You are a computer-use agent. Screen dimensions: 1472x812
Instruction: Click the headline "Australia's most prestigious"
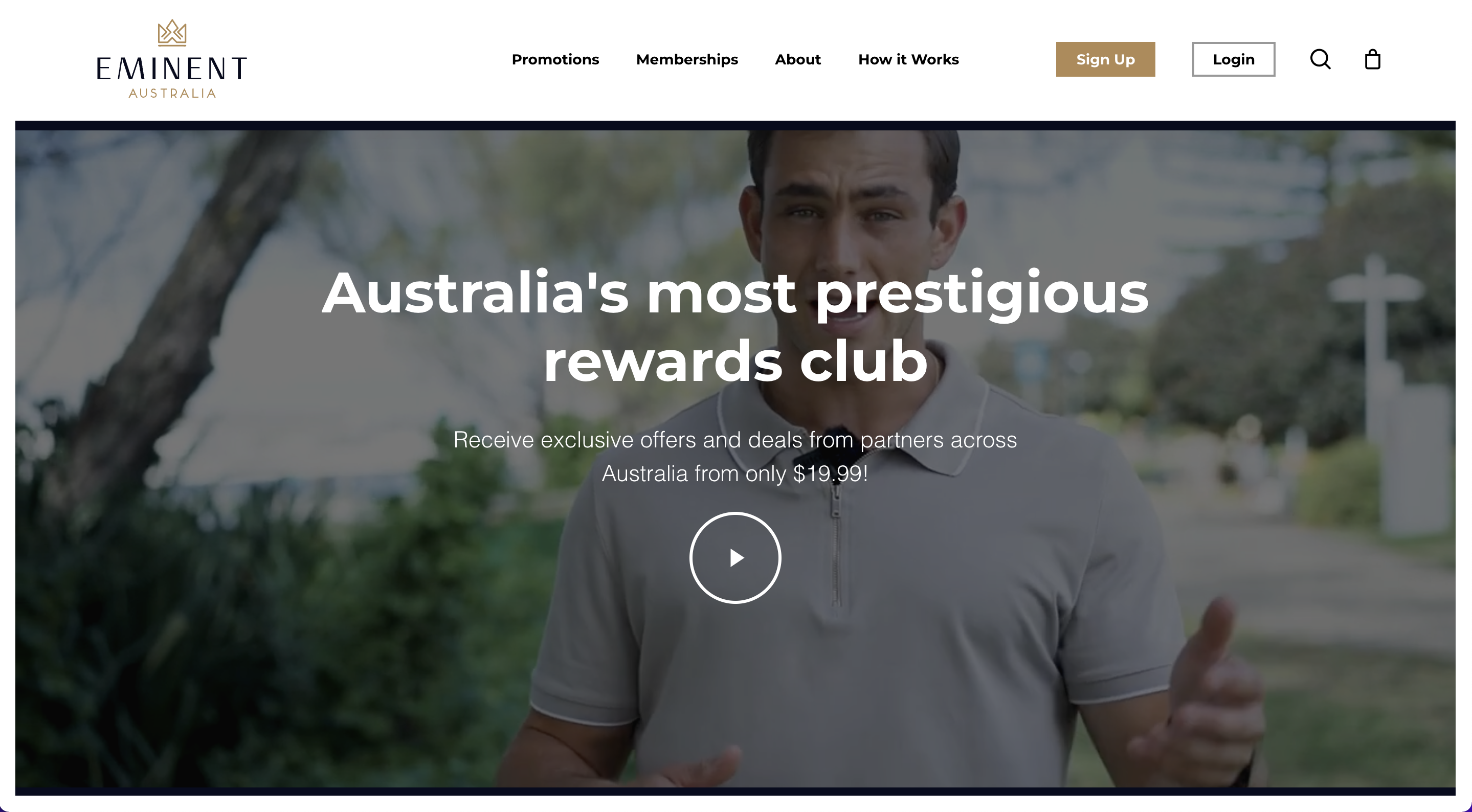(x=735, y=292)
